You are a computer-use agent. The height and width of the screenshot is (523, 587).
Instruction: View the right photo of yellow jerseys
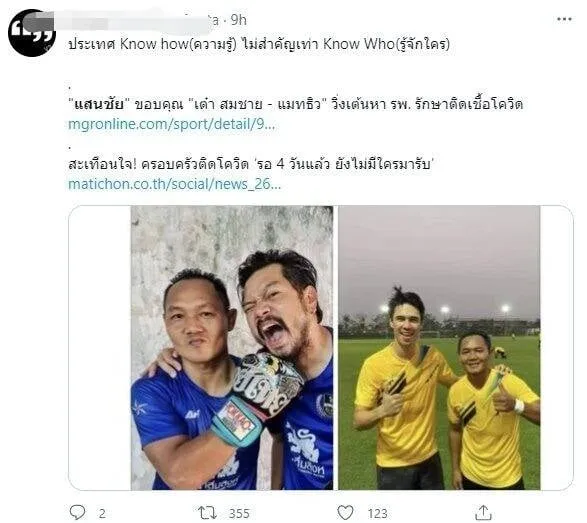tap(439, 347)
